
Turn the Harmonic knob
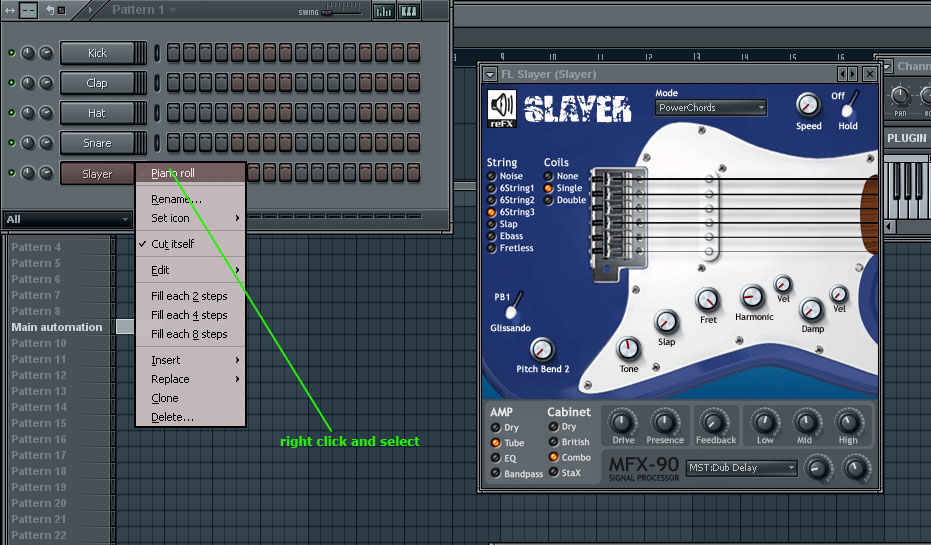[752, 296]
